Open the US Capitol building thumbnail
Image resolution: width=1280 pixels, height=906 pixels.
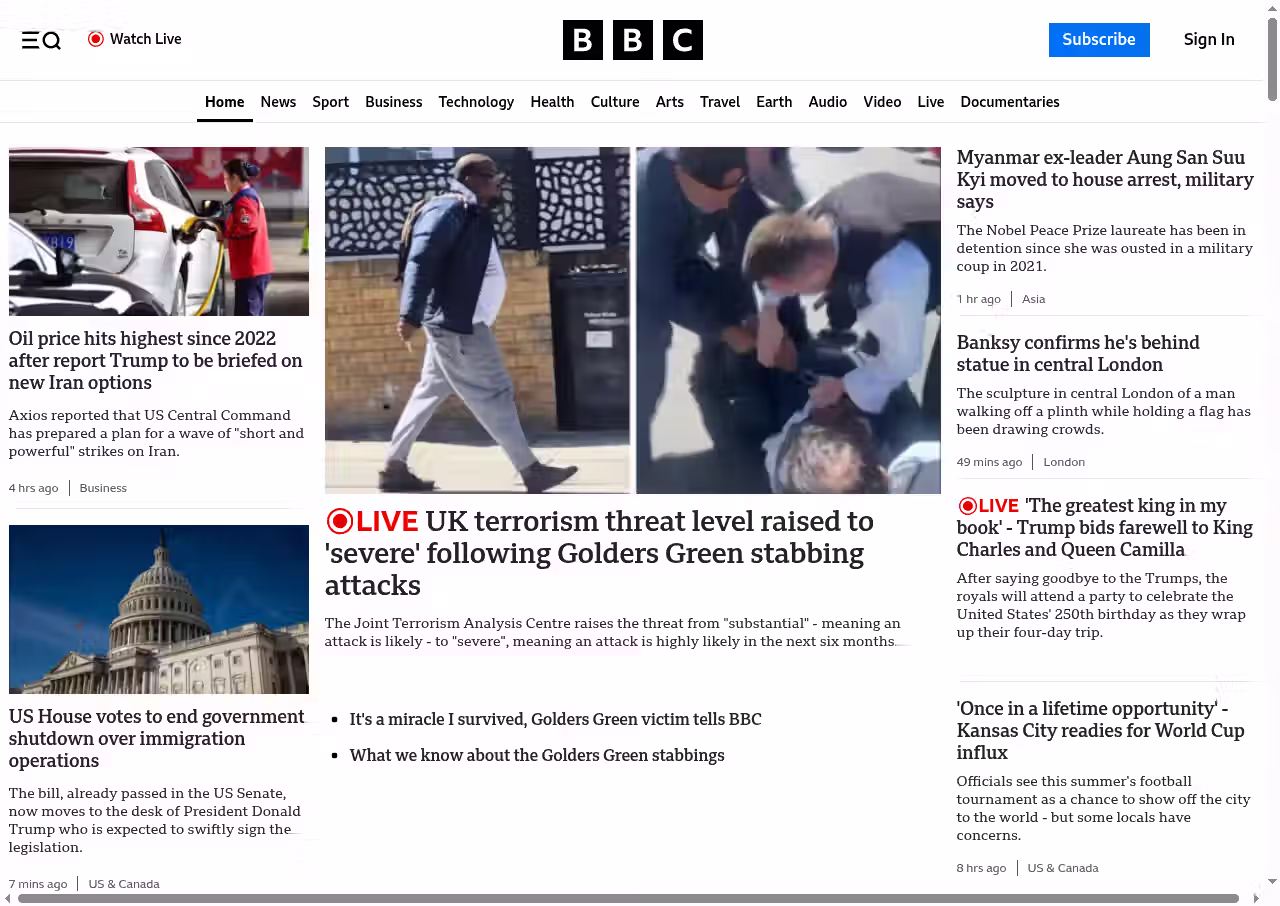pos(159,609)
